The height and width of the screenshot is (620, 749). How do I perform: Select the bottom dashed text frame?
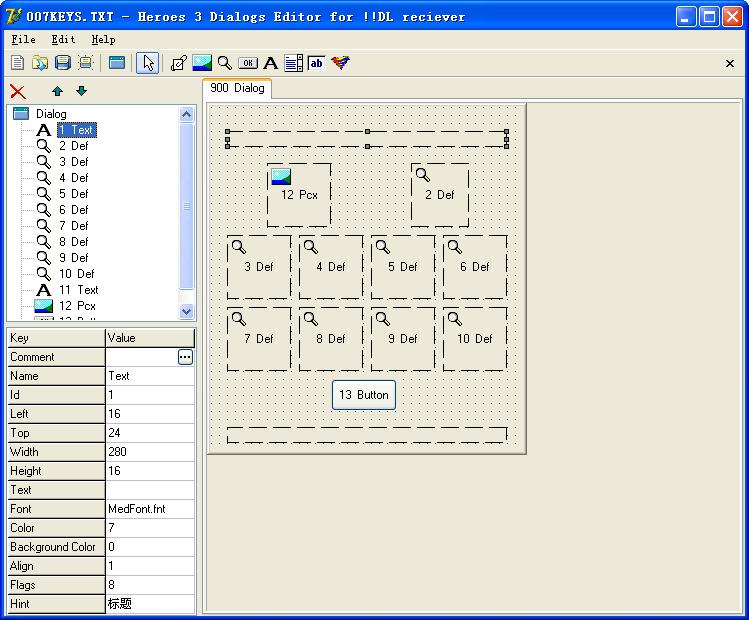point(367,435)
